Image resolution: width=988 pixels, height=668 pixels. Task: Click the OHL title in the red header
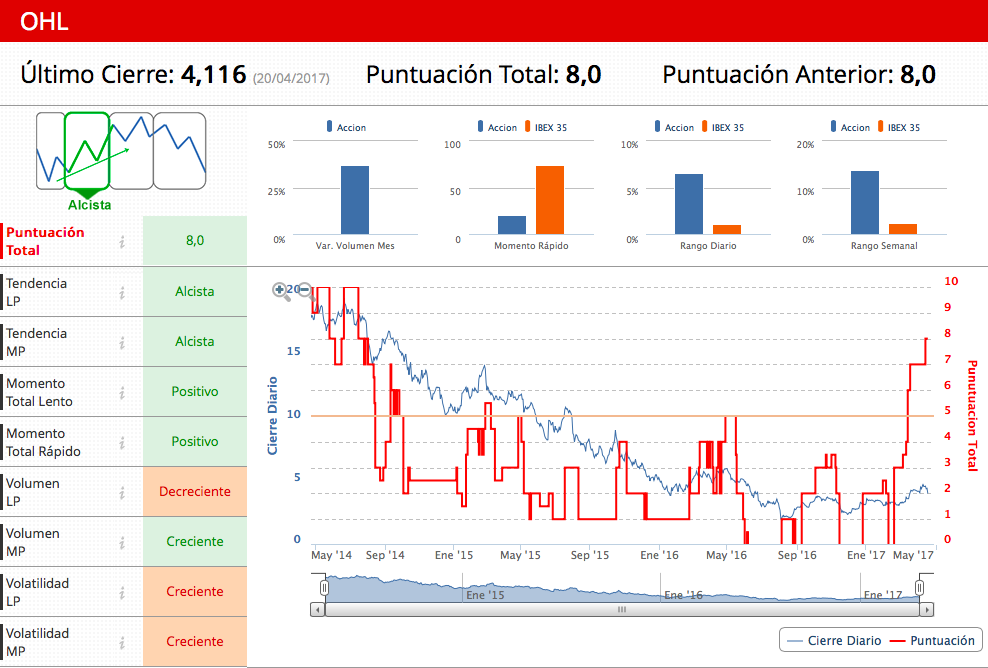click(x=44, y=21)
